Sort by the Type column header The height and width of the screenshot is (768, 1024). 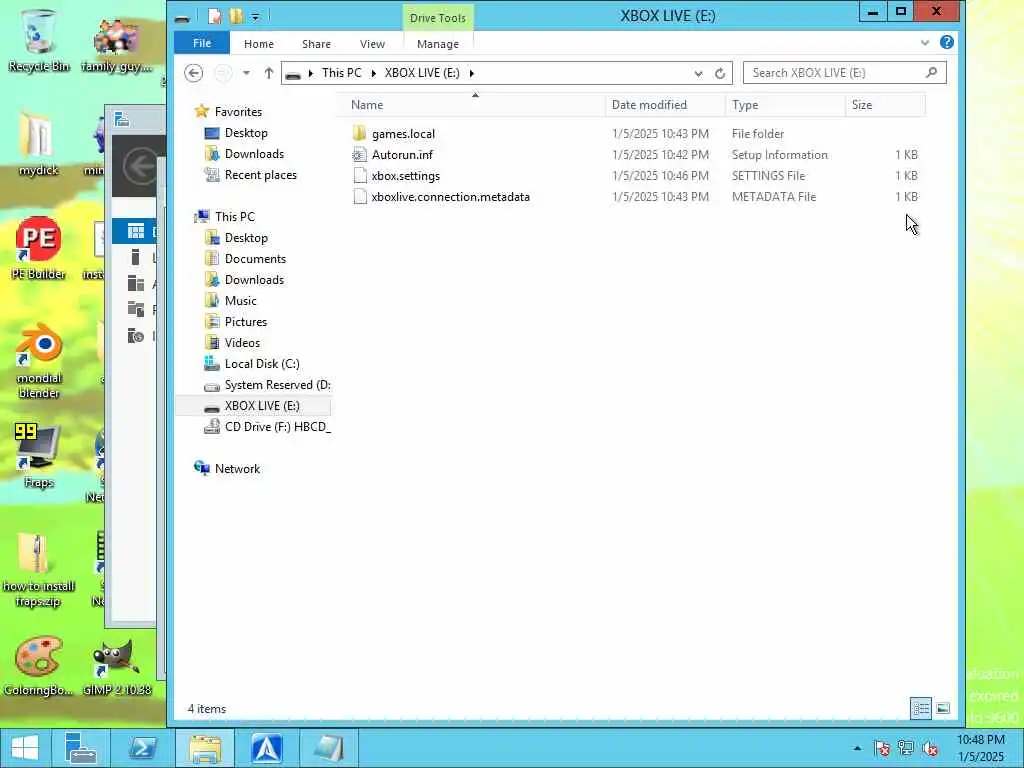pos(785,105)
